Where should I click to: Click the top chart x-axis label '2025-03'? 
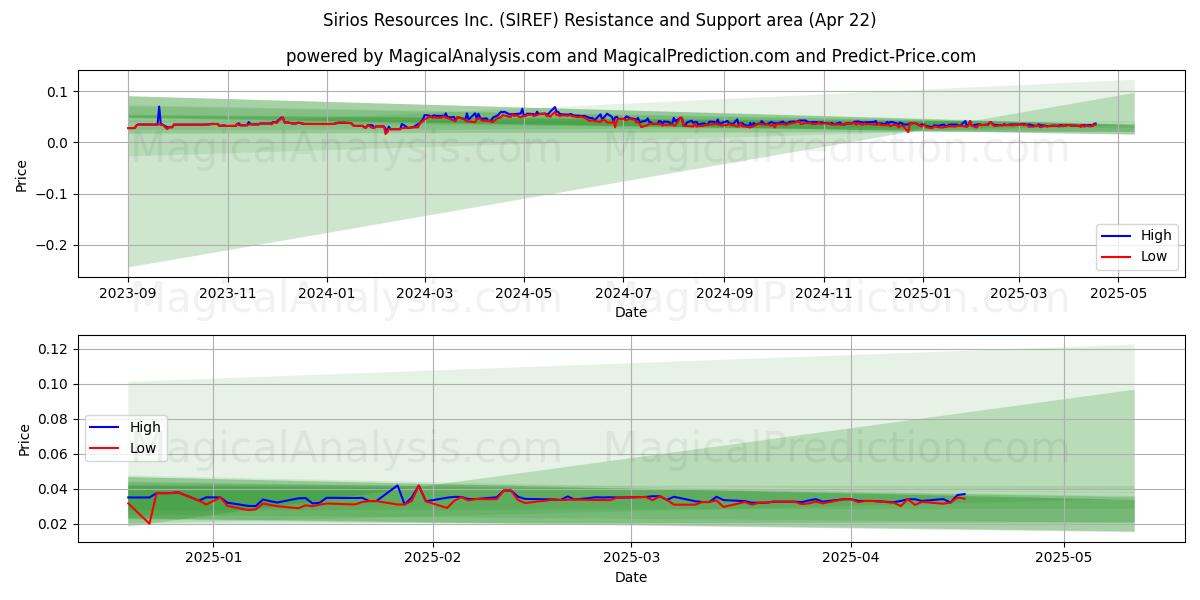(1019, 292)
